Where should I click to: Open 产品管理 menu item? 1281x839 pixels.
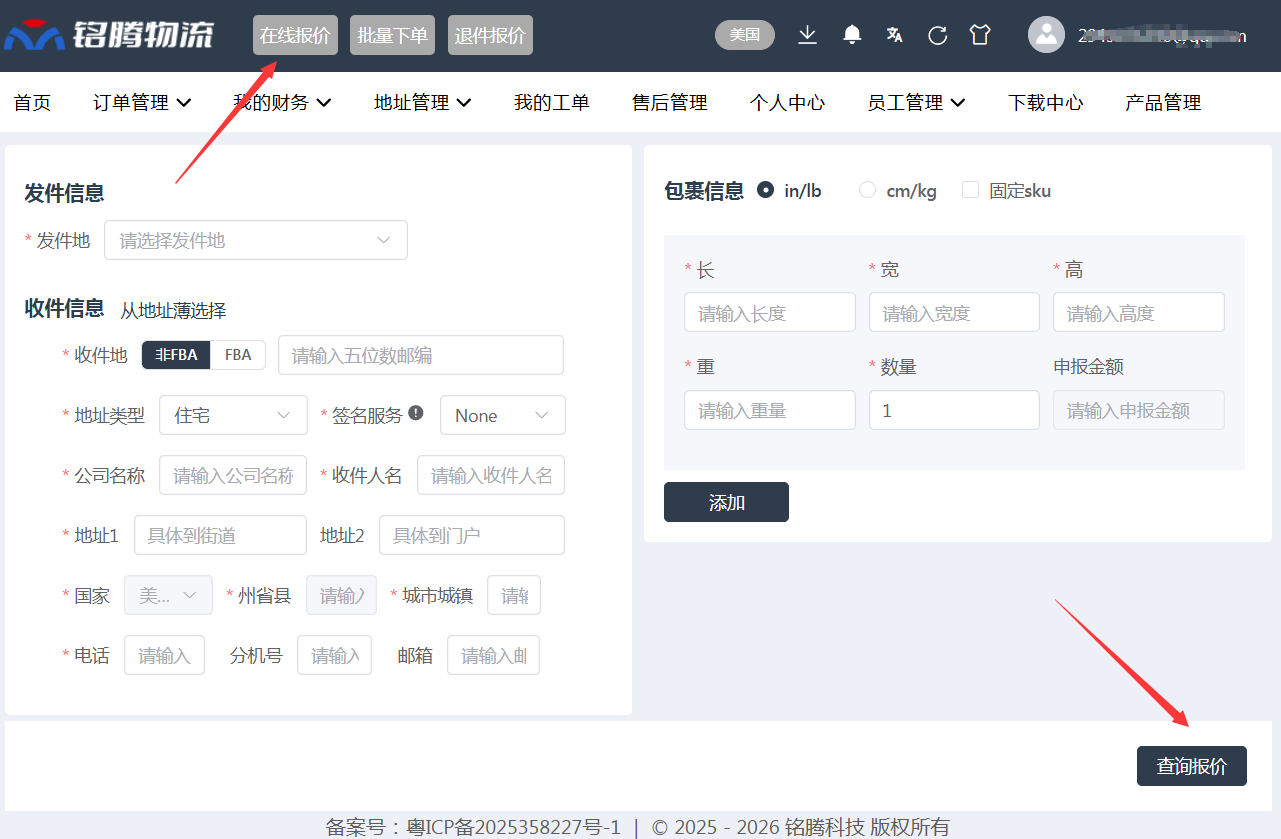1163,102
